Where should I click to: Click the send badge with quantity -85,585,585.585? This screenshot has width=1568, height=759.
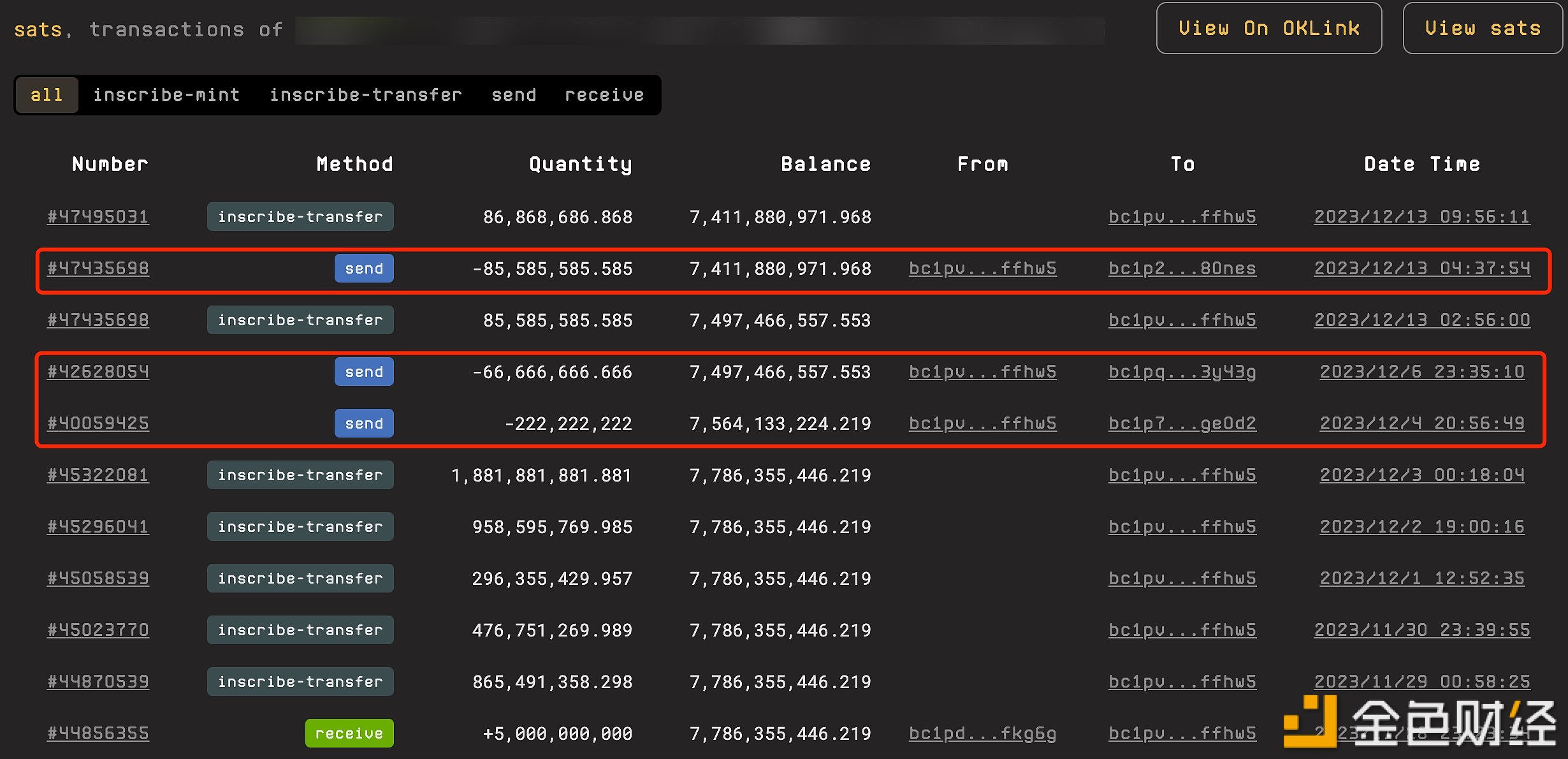tap(364, 269)
